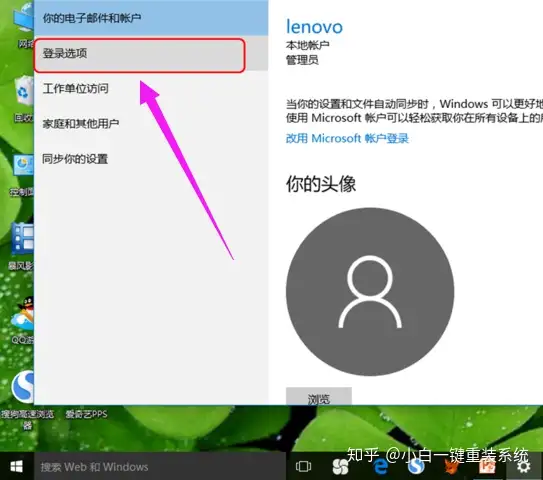
Task: Click the 浏览 button under the avatar
Action: coord(319,396)
